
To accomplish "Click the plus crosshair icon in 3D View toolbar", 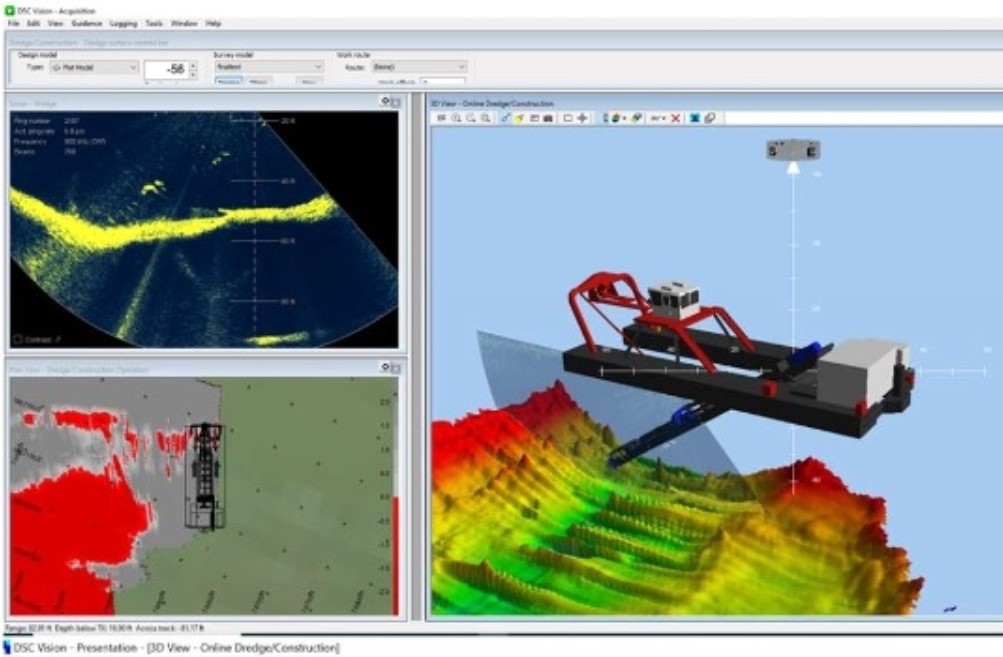I will pyautogui.click(x=582, y=118).
